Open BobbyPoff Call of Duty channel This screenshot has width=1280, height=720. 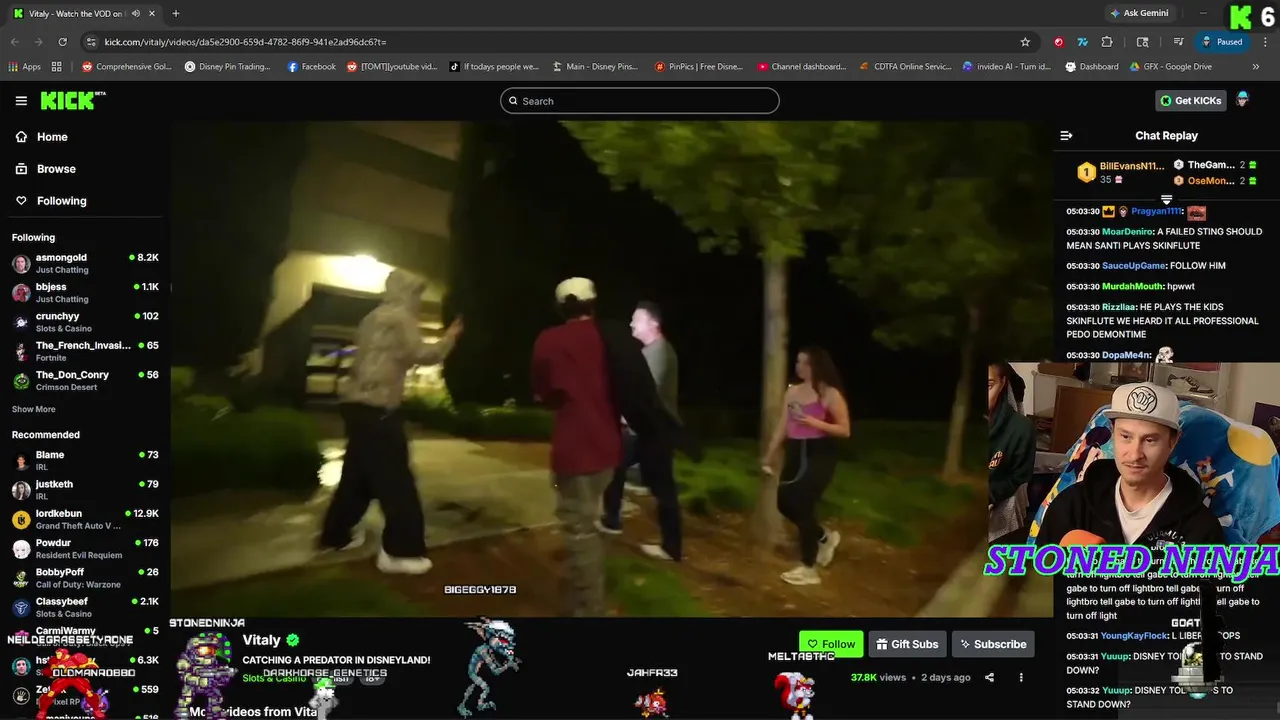(85, 578)
